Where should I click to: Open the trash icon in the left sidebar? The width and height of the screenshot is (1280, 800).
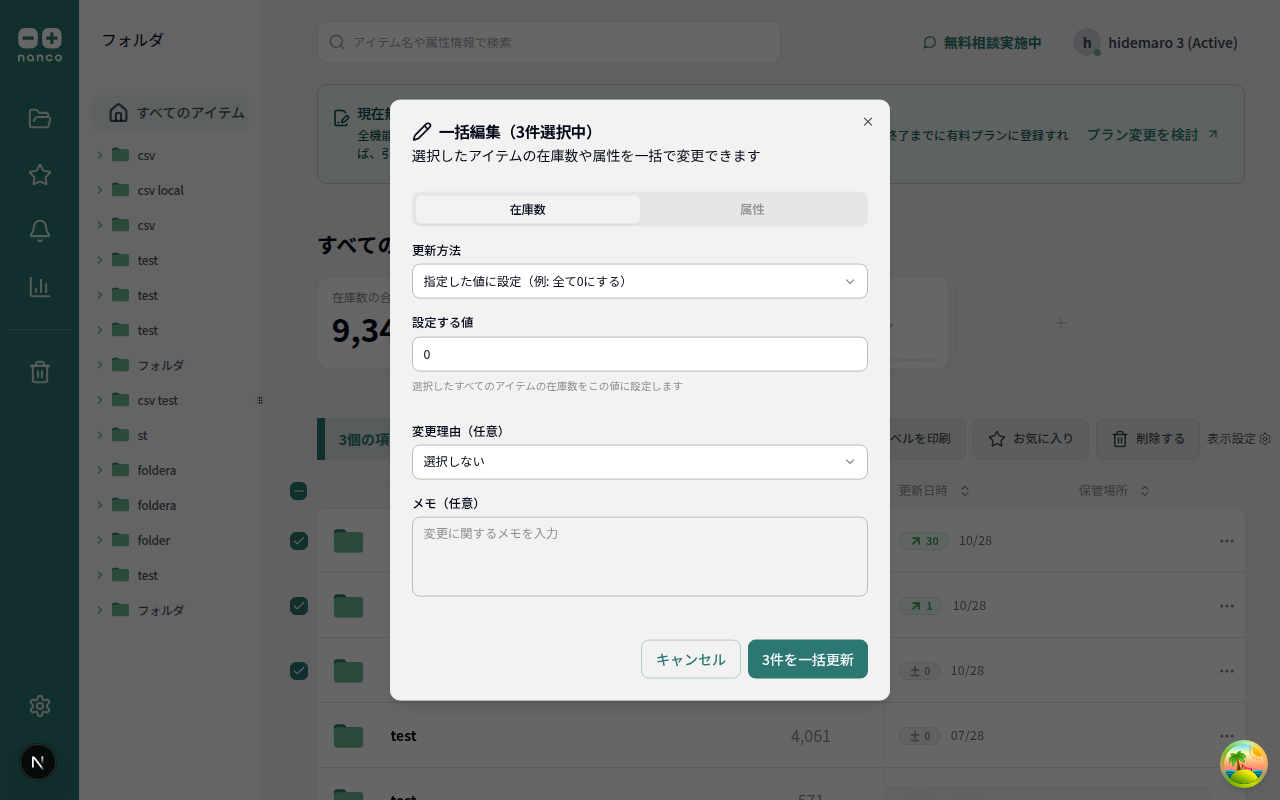click(39, 371)
